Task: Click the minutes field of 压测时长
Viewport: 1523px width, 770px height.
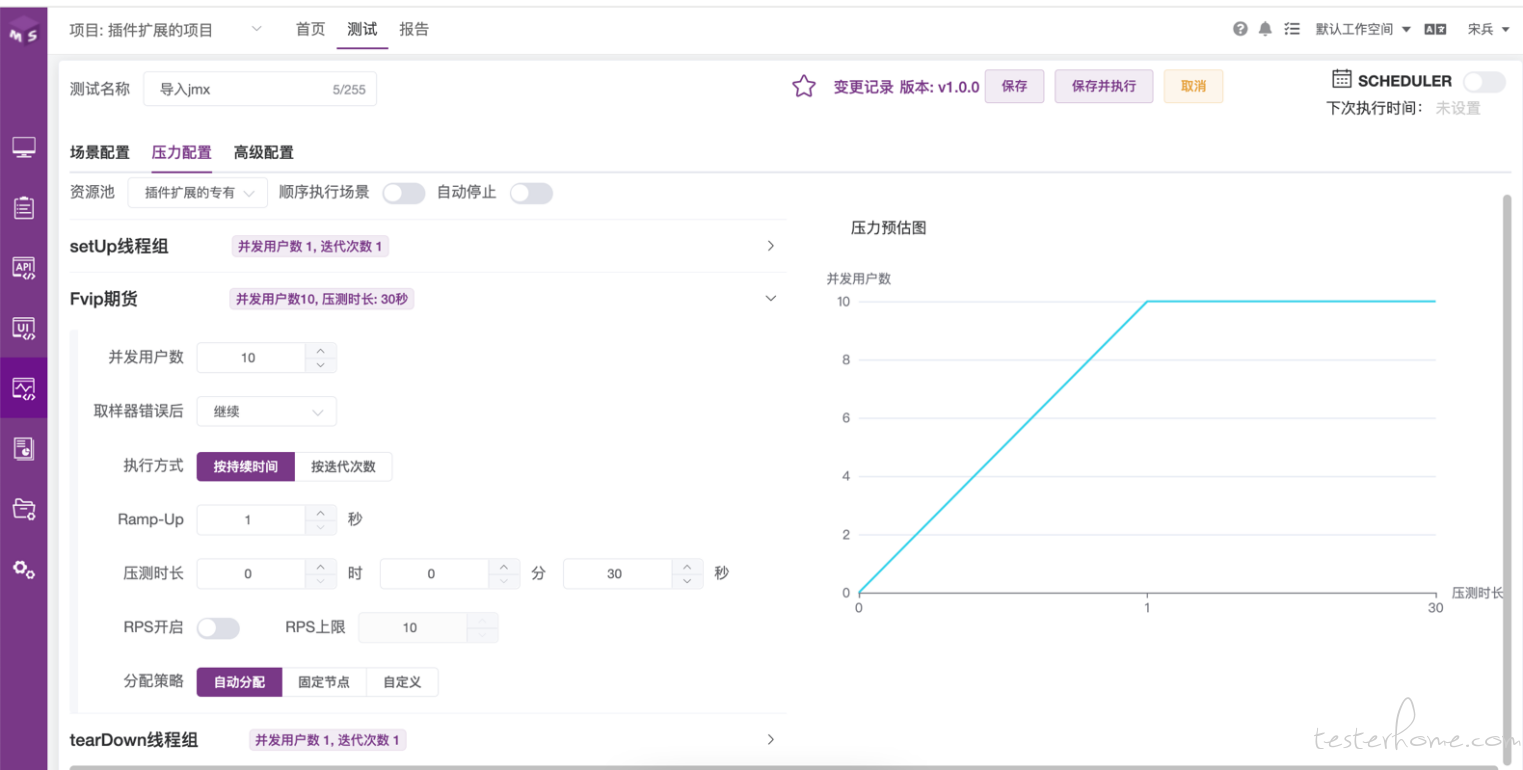Action: (x=434, y=574)
